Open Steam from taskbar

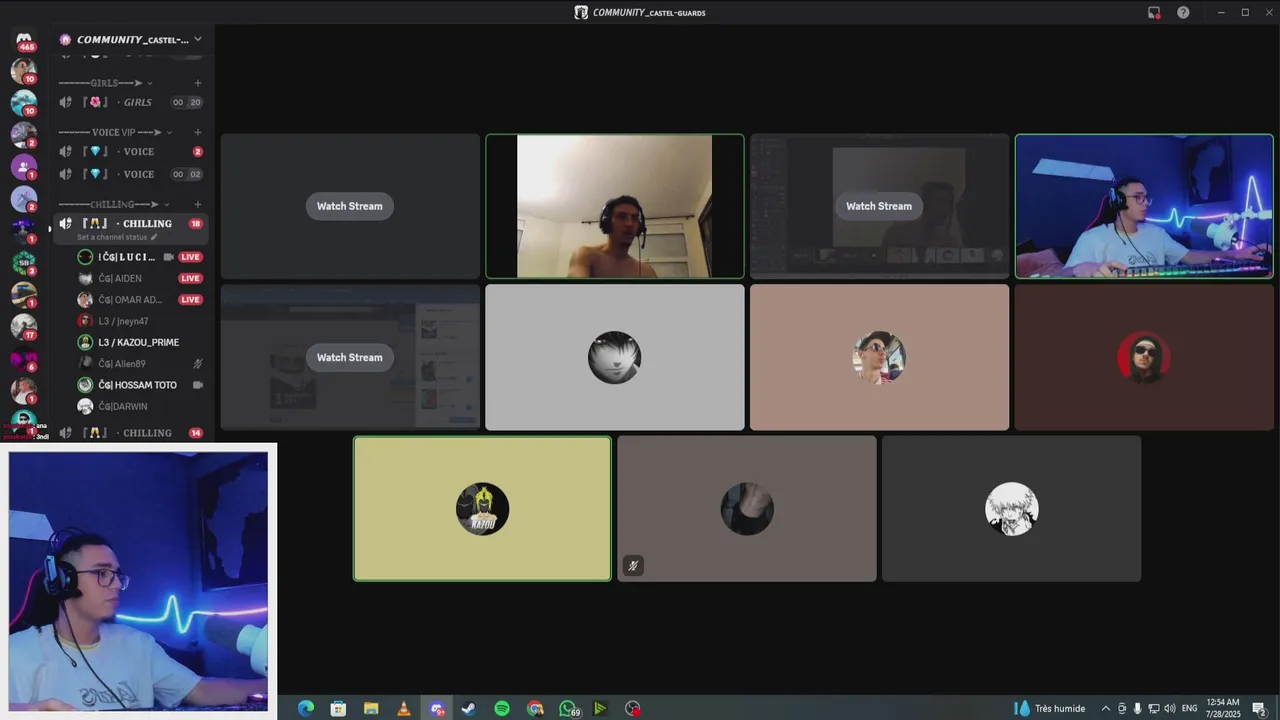tap(468, 708)
